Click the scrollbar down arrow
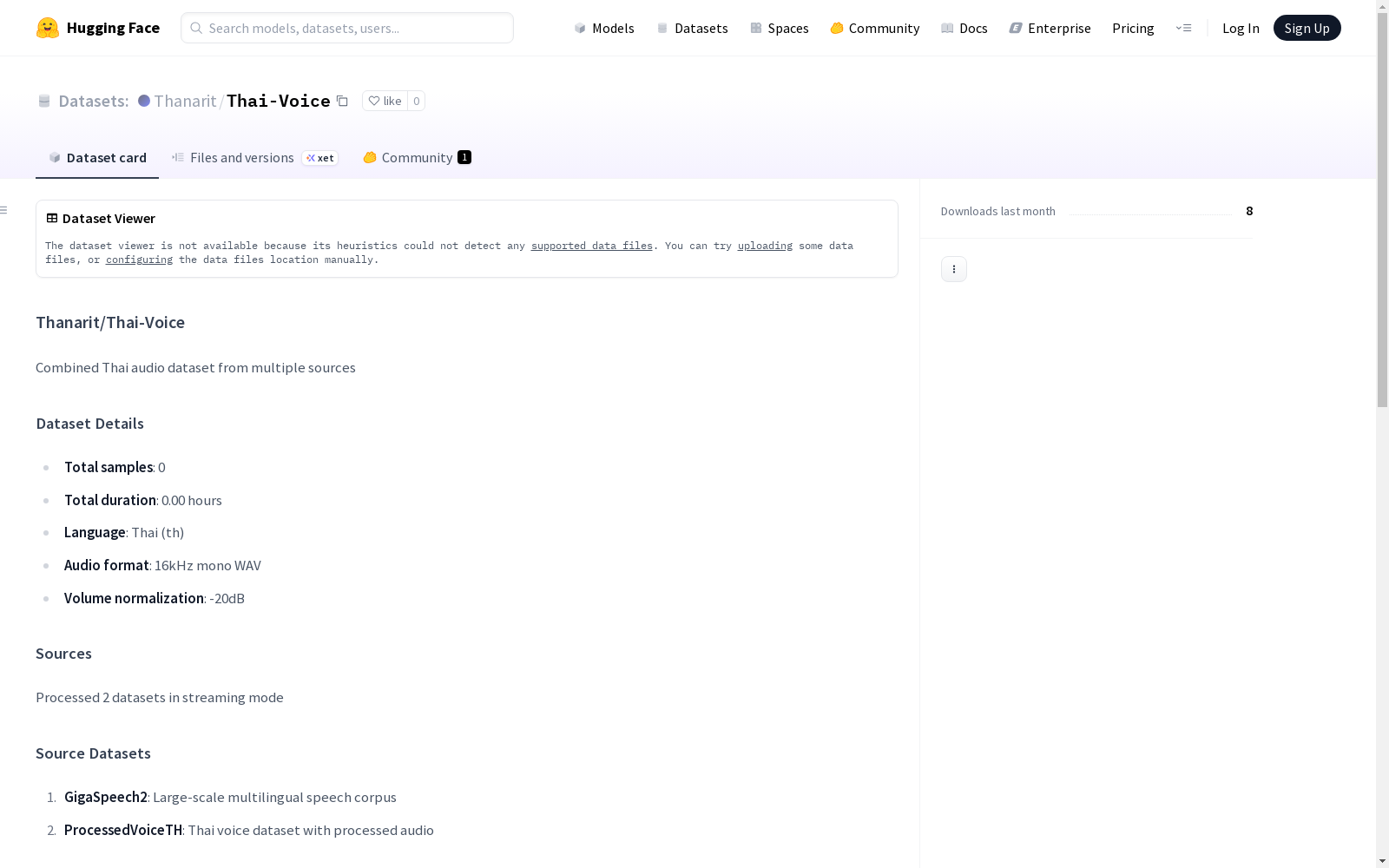Screen dimensions: 1389x868 click(x=1382, y=861)
